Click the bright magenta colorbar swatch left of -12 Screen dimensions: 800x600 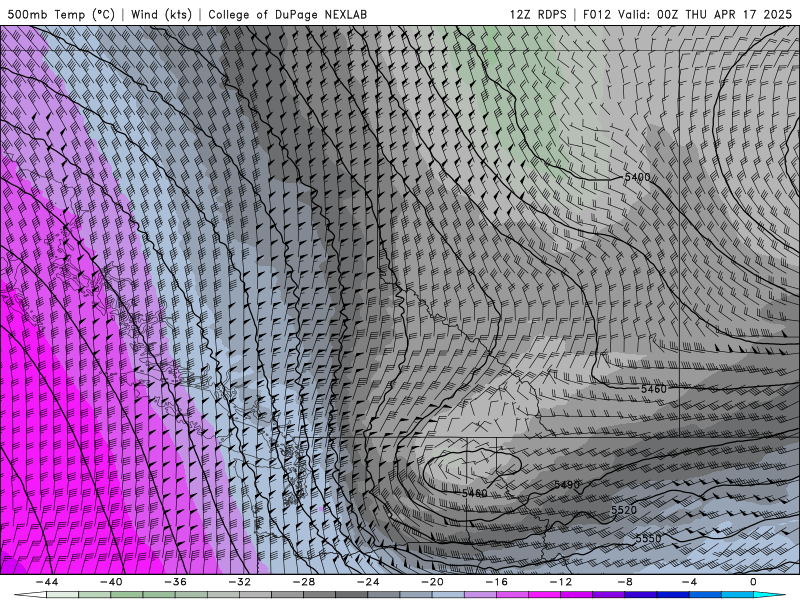pos(544,595)
